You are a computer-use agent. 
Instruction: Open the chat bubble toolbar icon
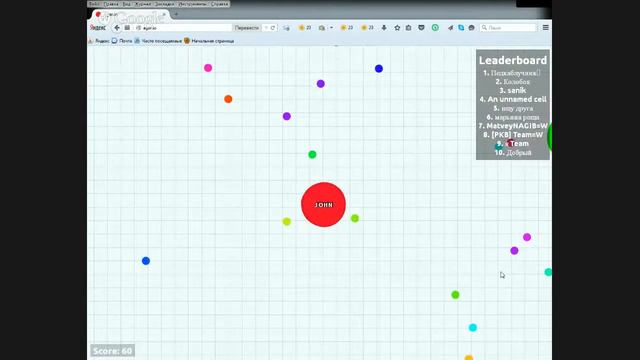pyautogui.click(x=471, y=28)
